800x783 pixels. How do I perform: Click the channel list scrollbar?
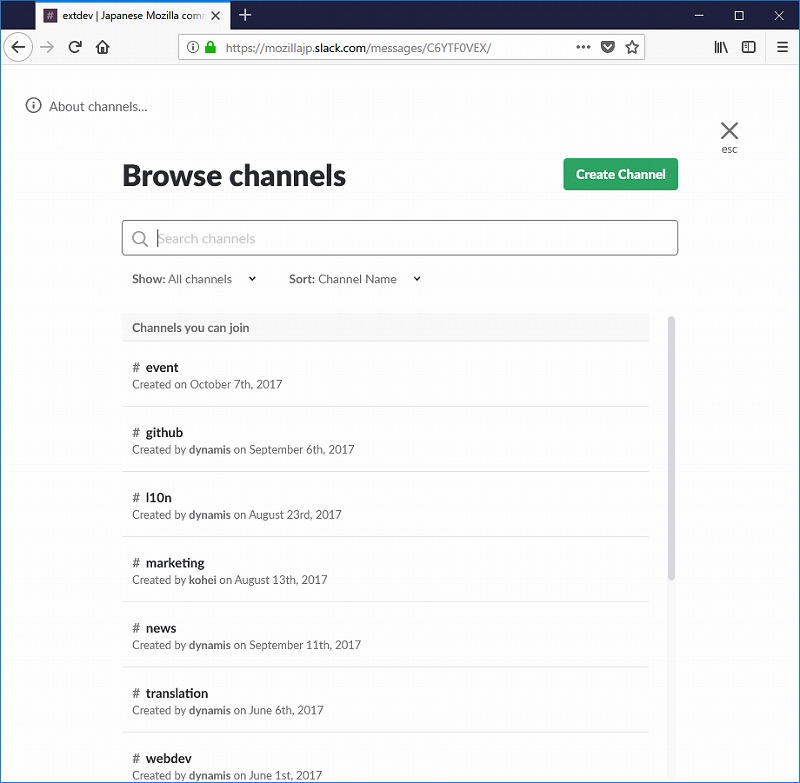pos(671,448)
